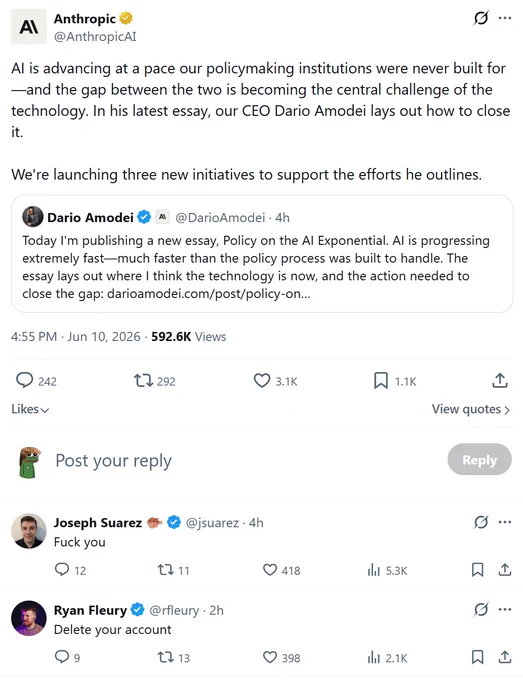Bookmark the Anthropic post with 1.1K bookmarks
The image size is (523, 680).
[381, 380]
